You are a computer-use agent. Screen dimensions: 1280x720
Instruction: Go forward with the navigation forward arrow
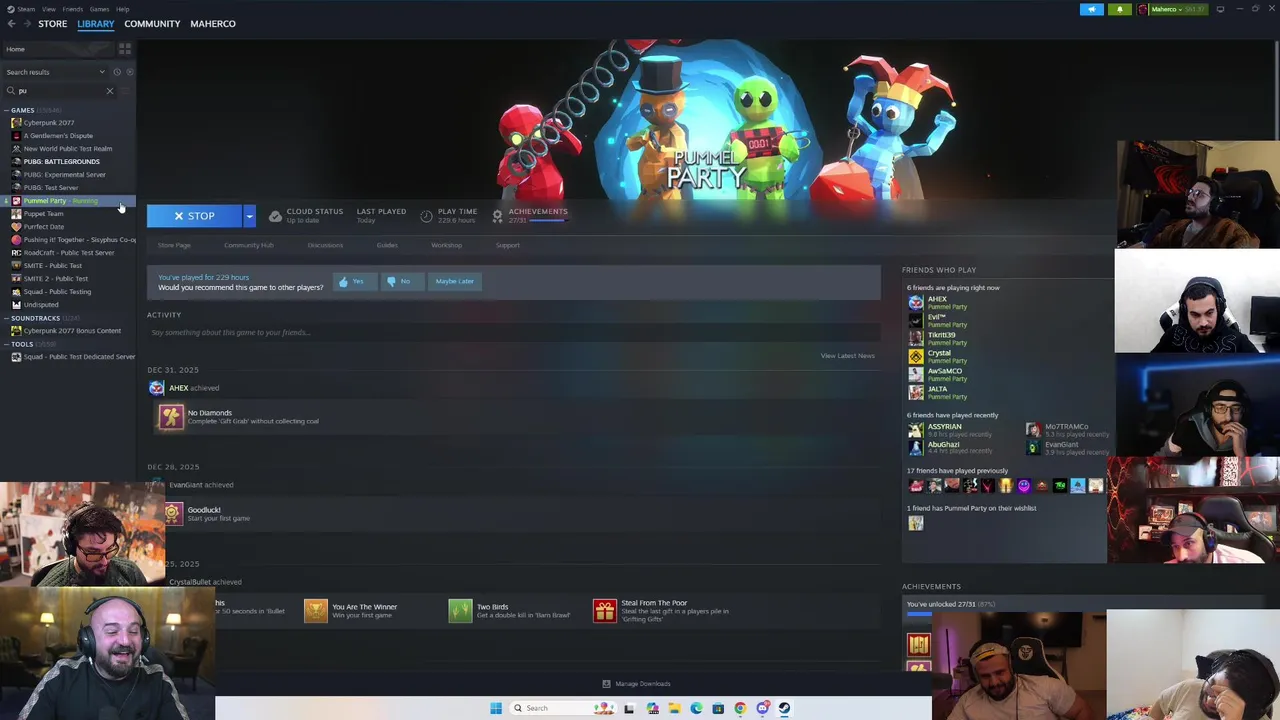[x=27, y=24]
